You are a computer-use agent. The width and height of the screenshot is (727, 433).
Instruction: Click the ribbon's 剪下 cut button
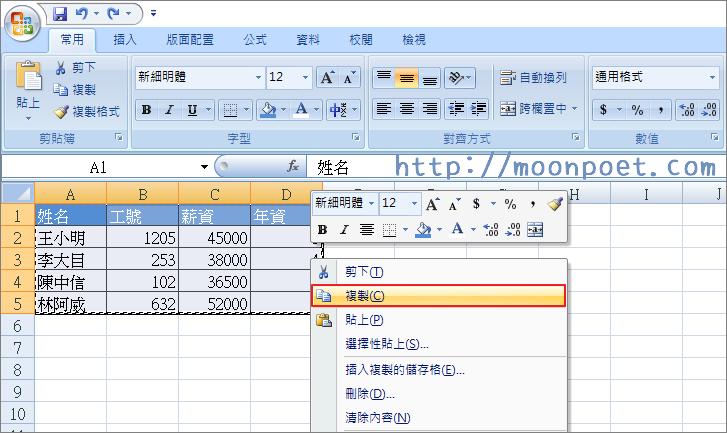click(76, 68)
